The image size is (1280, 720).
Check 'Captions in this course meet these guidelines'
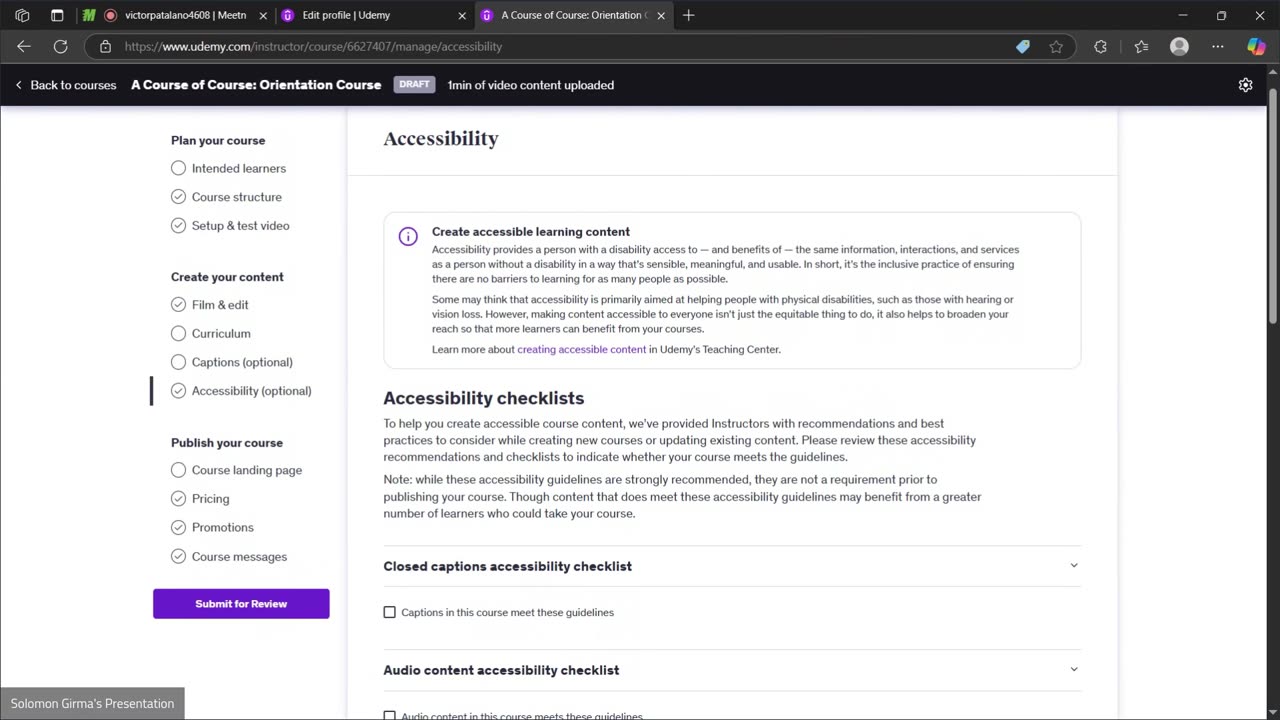click(389, 612)
